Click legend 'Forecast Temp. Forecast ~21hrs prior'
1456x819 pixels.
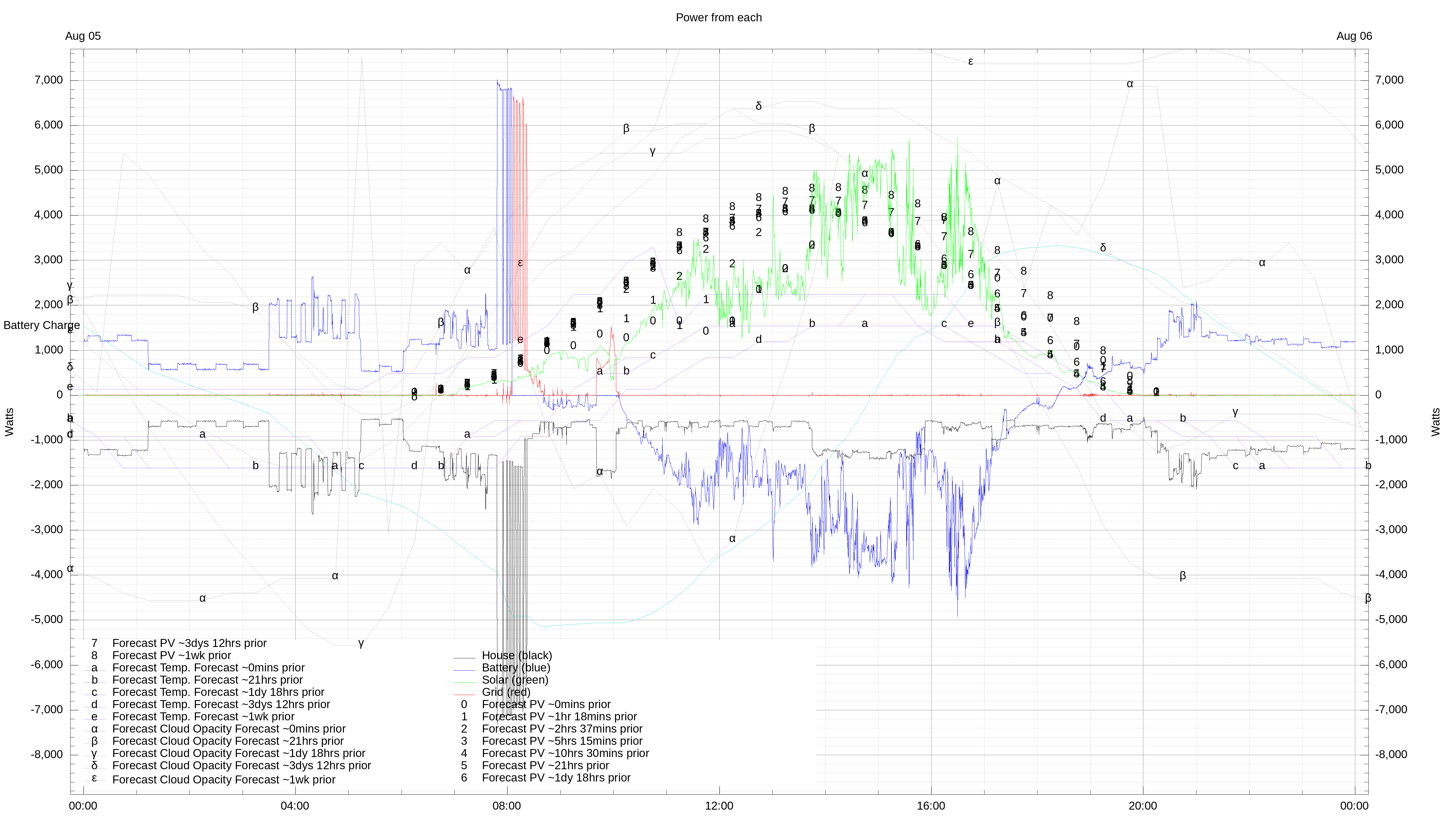207,680
